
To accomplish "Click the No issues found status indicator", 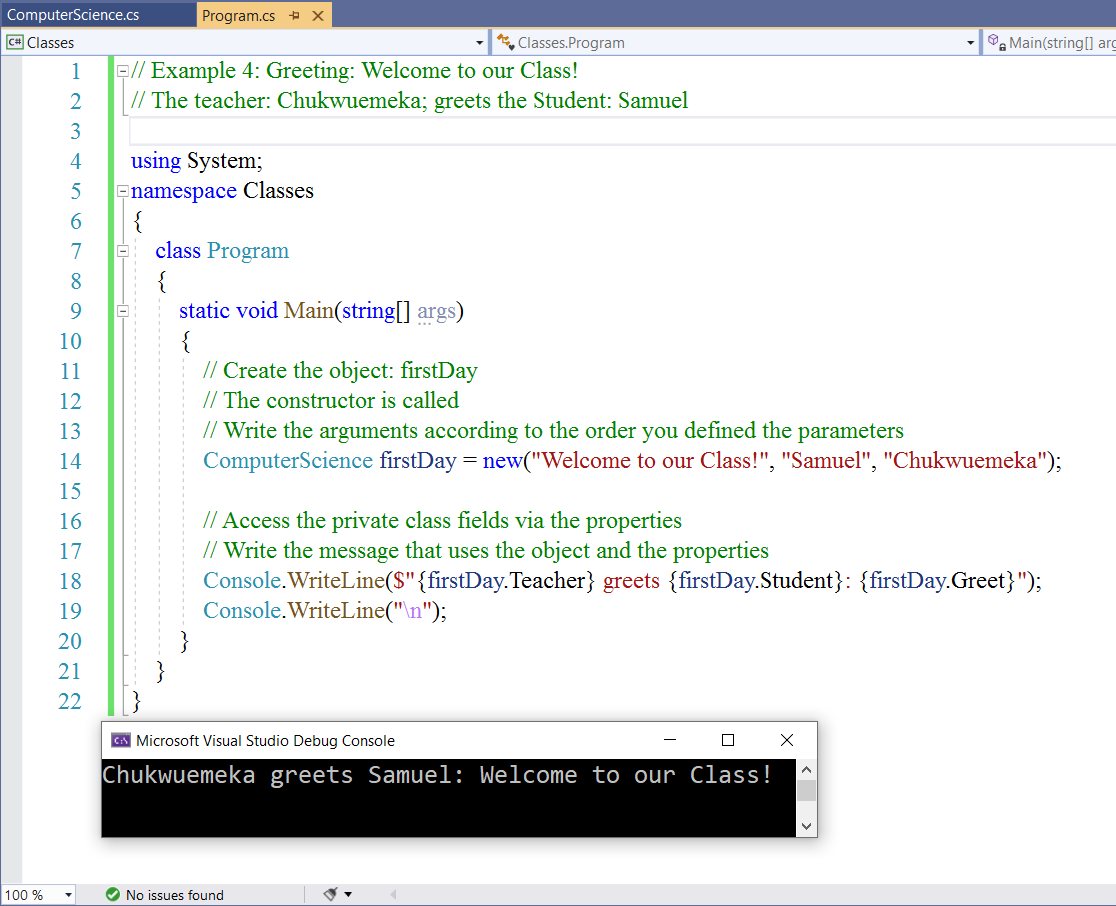I will click(x=165, y=895).
